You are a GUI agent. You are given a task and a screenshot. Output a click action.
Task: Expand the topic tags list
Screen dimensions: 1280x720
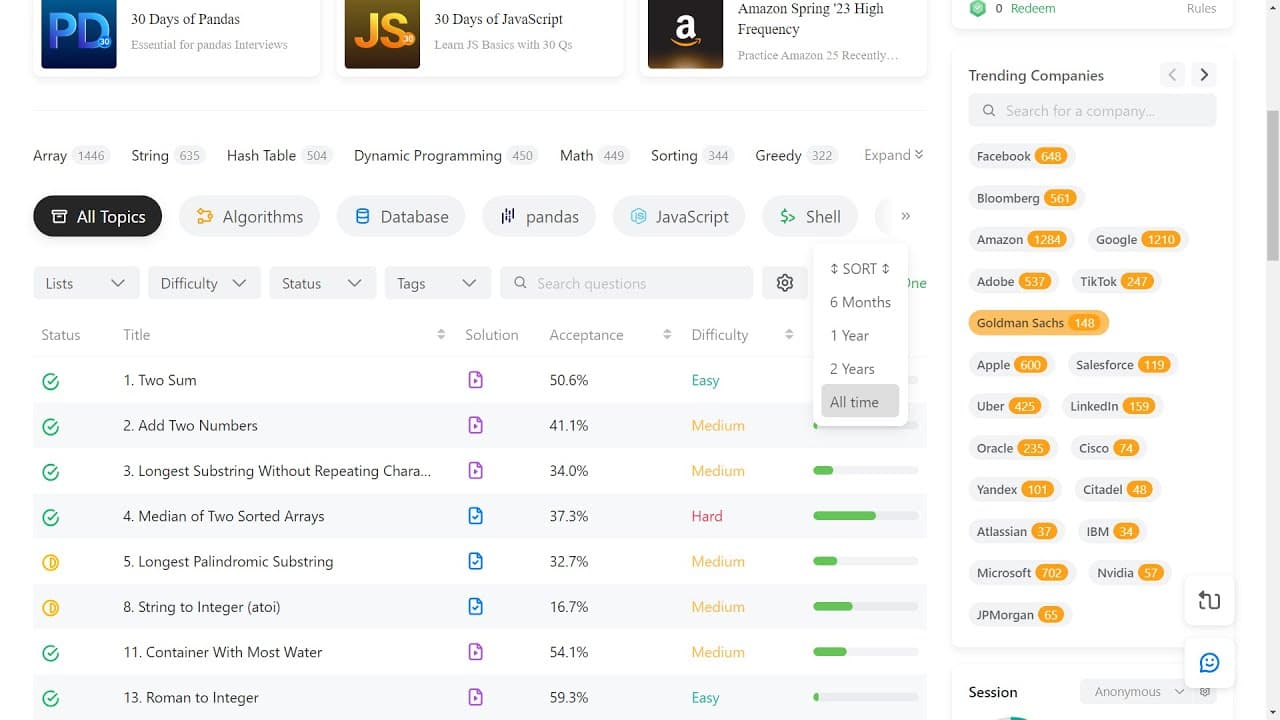pos(894,155)
